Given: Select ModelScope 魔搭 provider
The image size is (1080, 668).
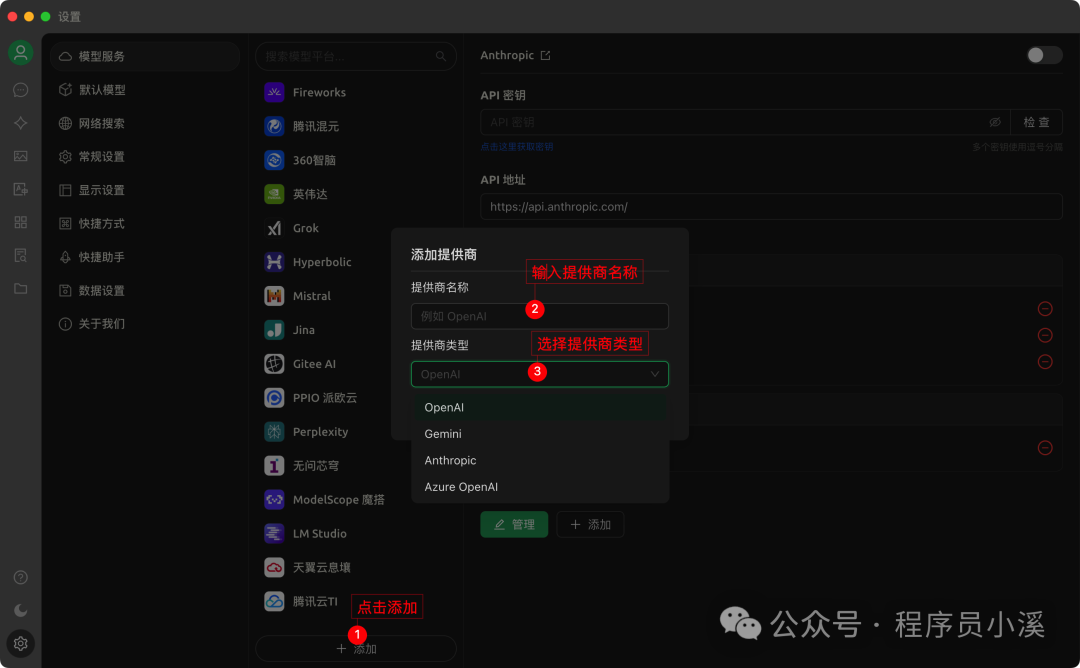Looking at the screenshot, I should [x=355, y=499].
